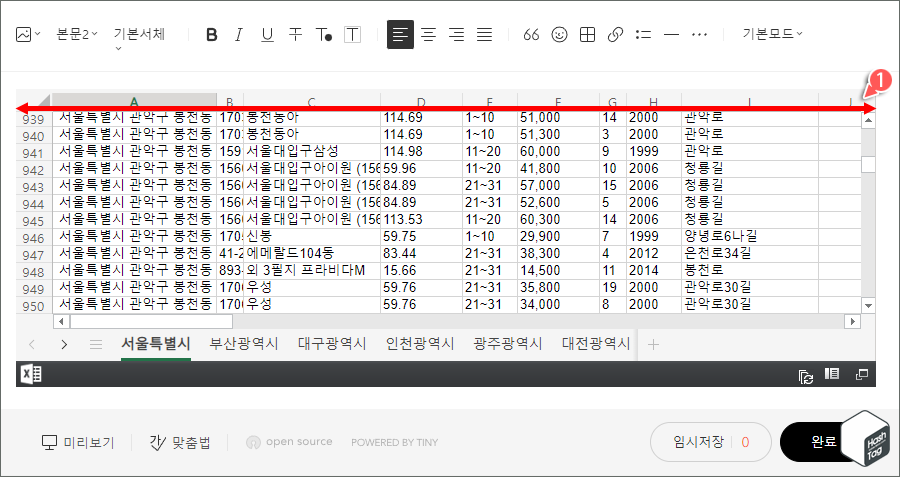
Task: Switch to the 부산광역시 sheet tab
Action: click(244, 344)
